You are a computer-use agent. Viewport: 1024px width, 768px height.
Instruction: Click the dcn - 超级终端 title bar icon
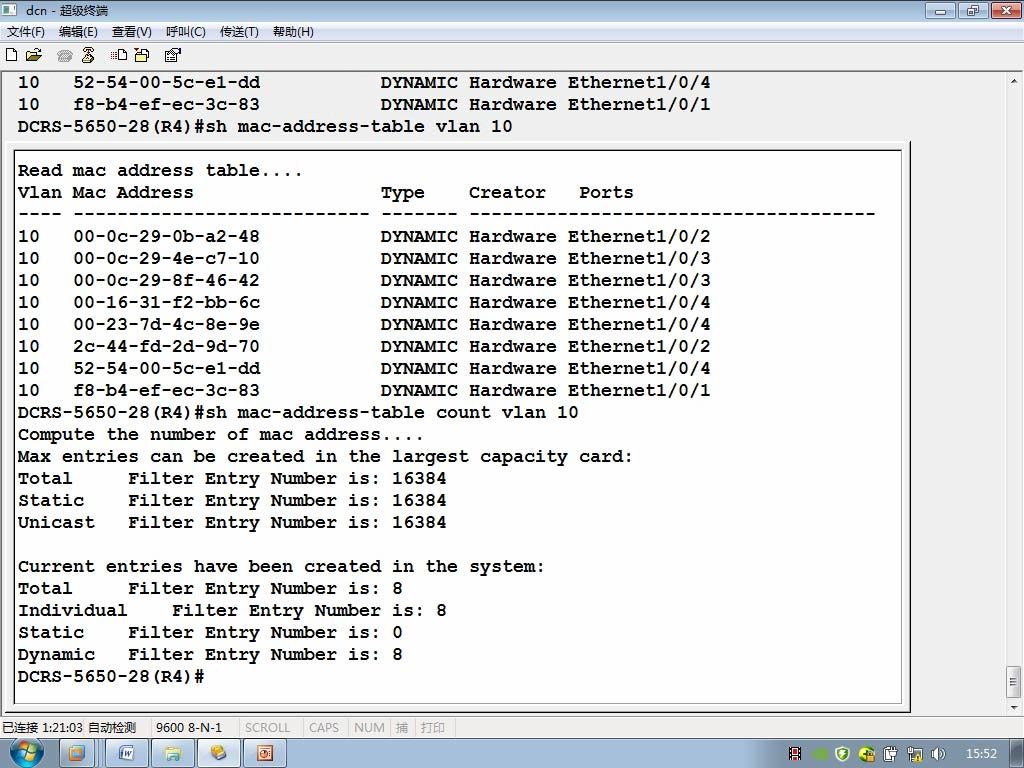[x=10, y=10]
